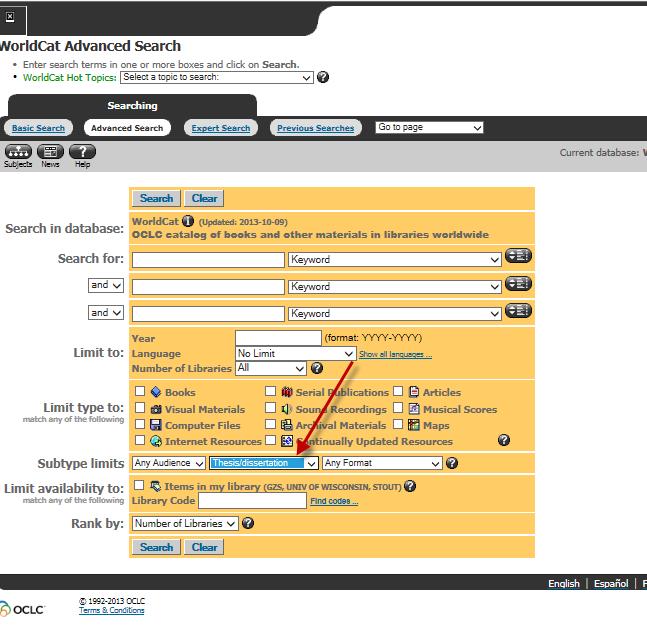Switch to Basic Search tab
The height and width of the screenshot is (630, 647).
[38, 128]
